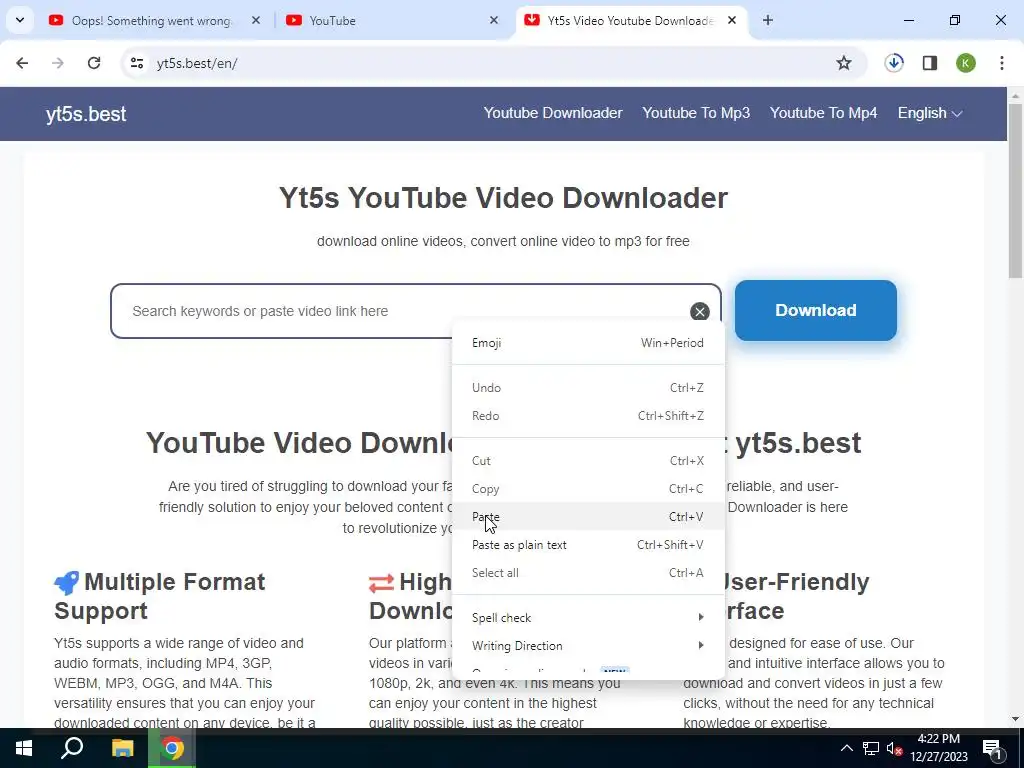
Task: Choose Undo from the context menu
Action: pos(588,388)
